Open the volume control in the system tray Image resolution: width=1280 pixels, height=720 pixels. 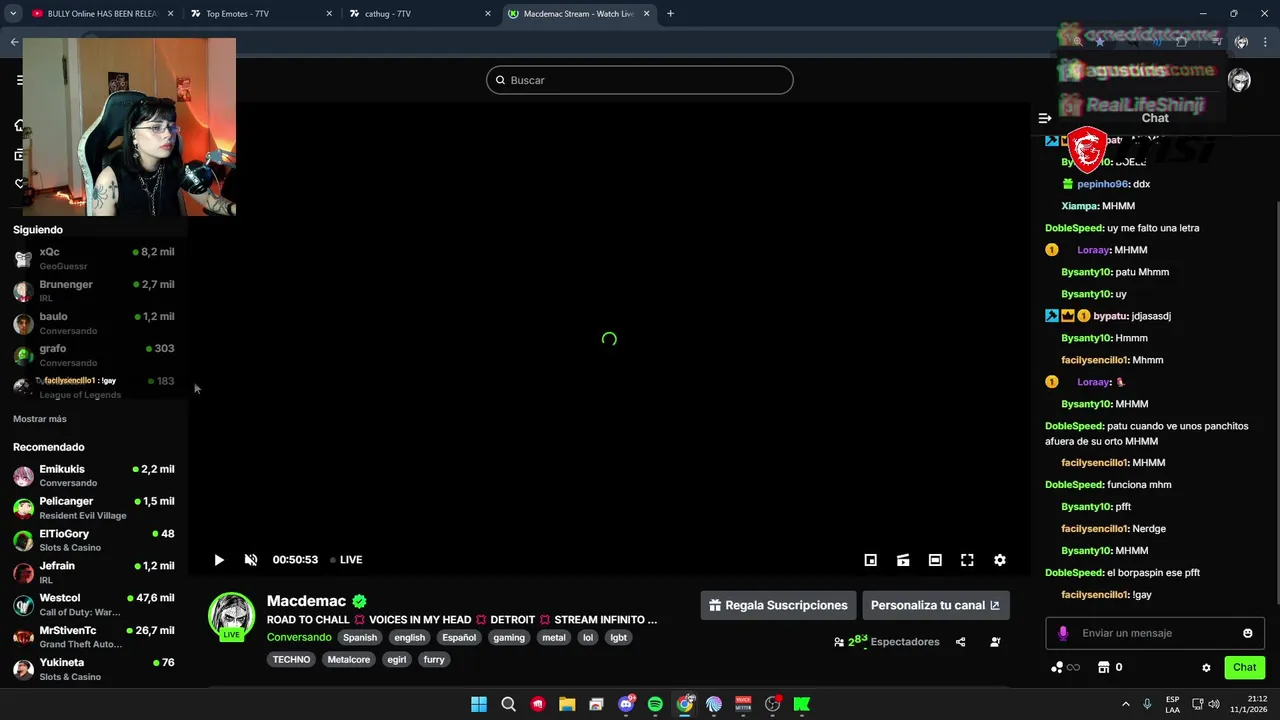(1214, 704)
